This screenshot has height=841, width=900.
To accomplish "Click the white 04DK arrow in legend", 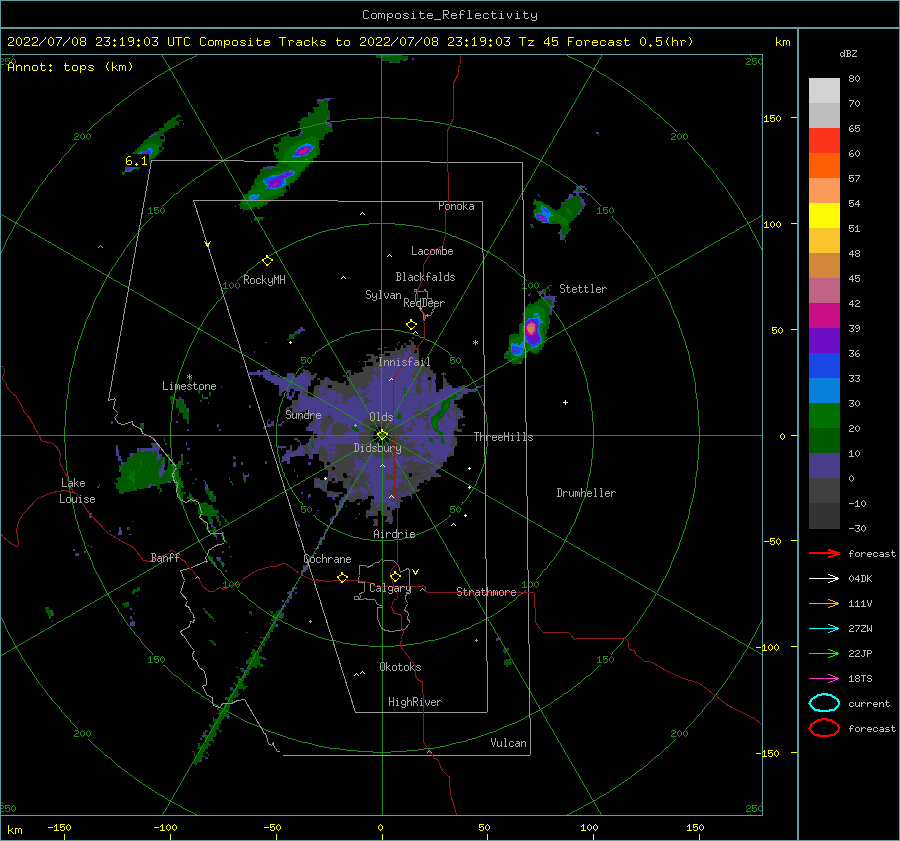I will pos(824,578).
